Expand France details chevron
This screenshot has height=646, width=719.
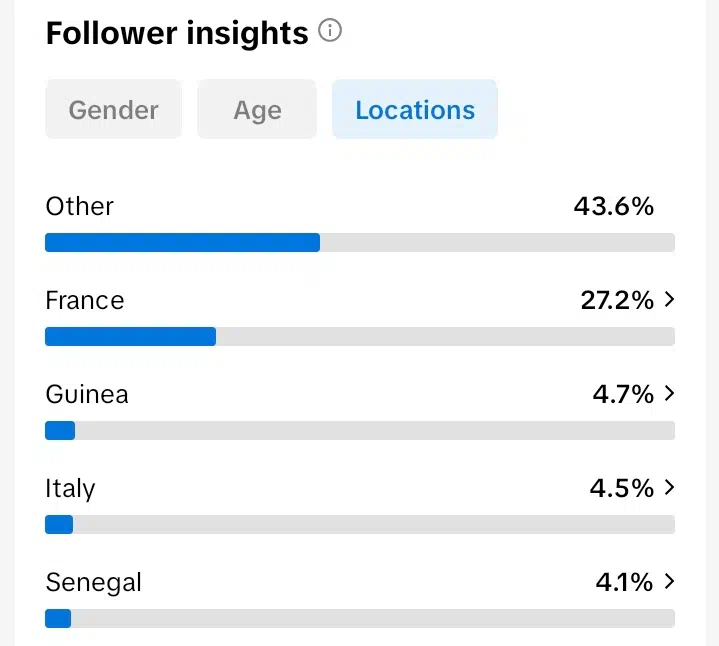670,299
